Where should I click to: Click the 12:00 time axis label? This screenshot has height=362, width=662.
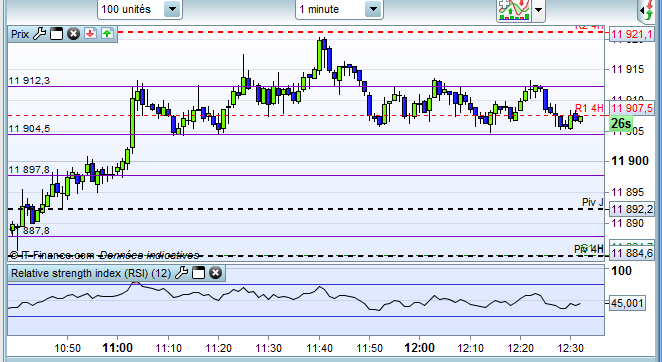[419, 348]
